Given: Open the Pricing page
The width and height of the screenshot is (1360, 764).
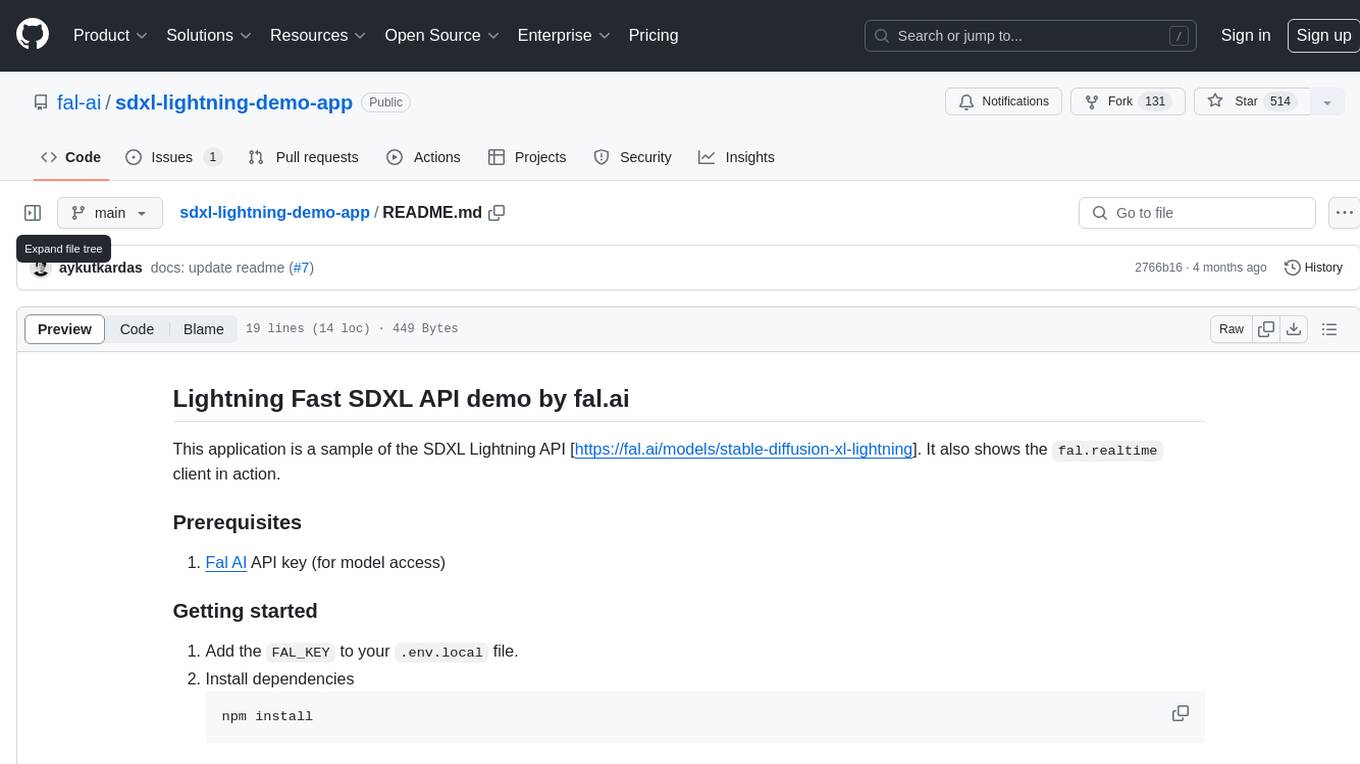Looking at the screenshot, I should click(x=653, y=35).
